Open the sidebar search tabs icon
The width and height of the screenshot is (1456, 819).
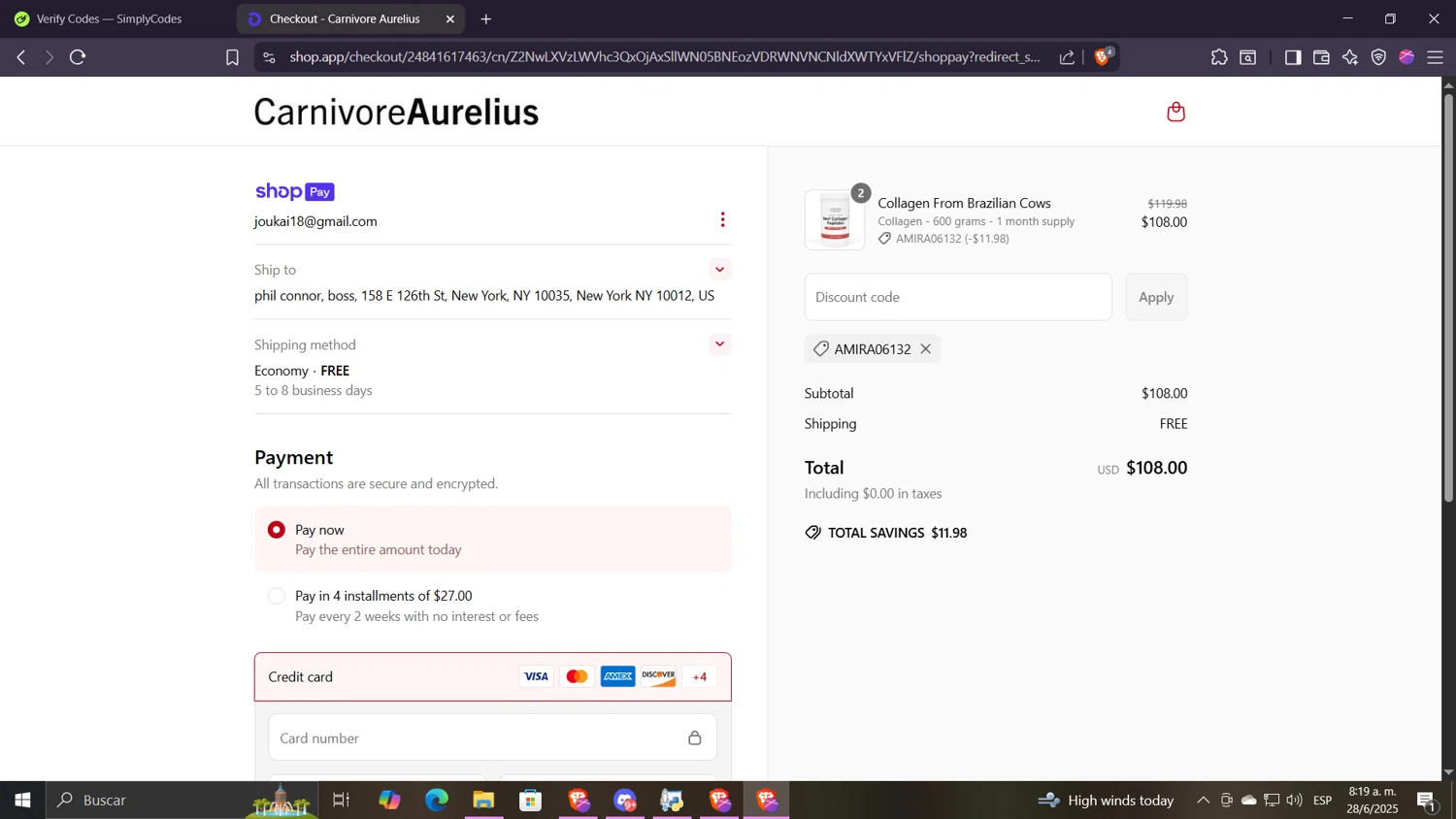pyautogui.click(x=1248, y=57)
